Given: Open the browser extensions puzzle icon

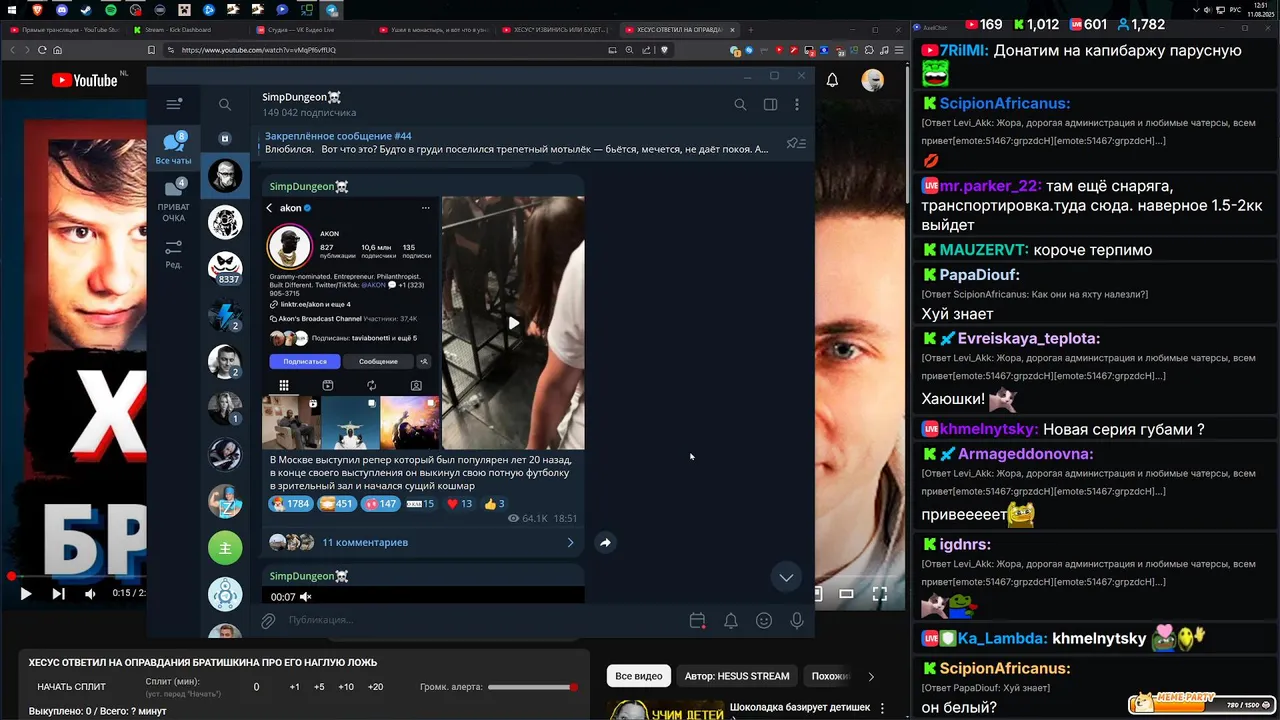Looking at the screenshot, I should point(869,50).
